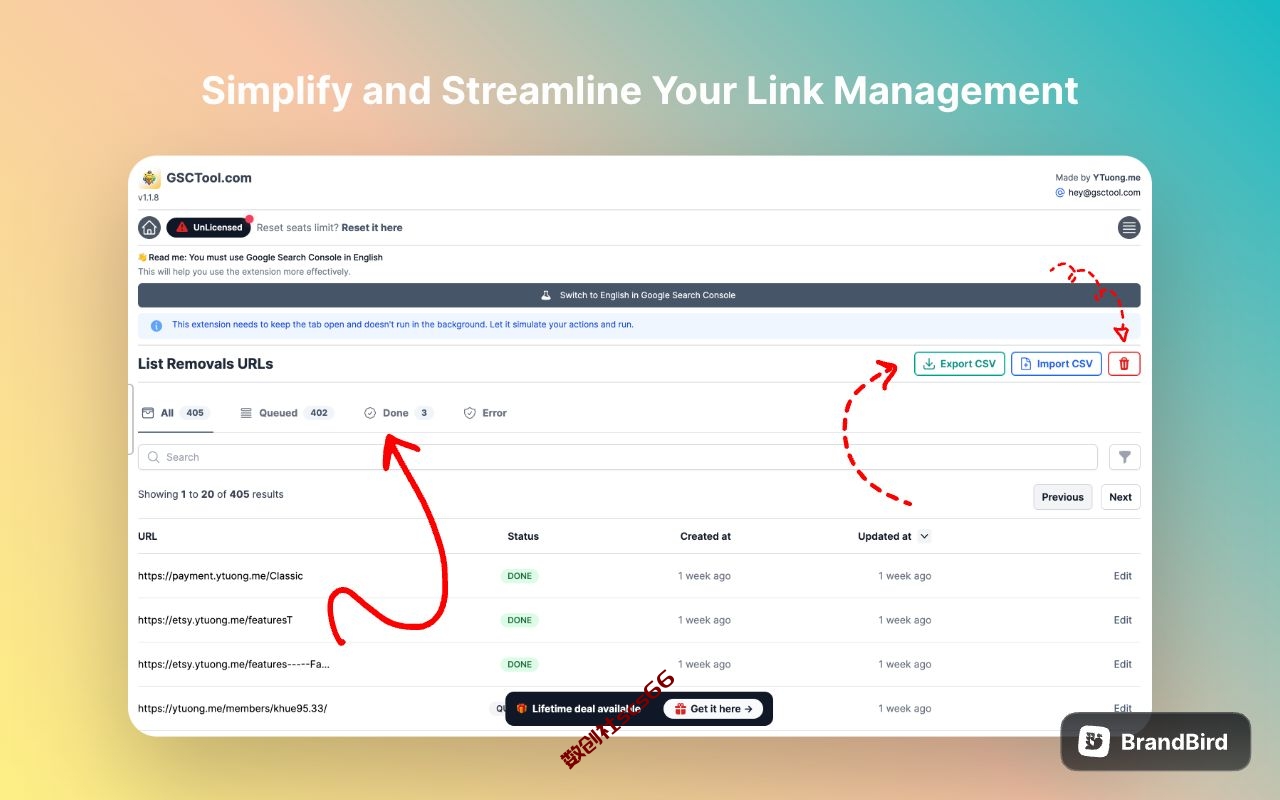
Task: Open the YTuong.me author link
Action: tap(1116, 178)
